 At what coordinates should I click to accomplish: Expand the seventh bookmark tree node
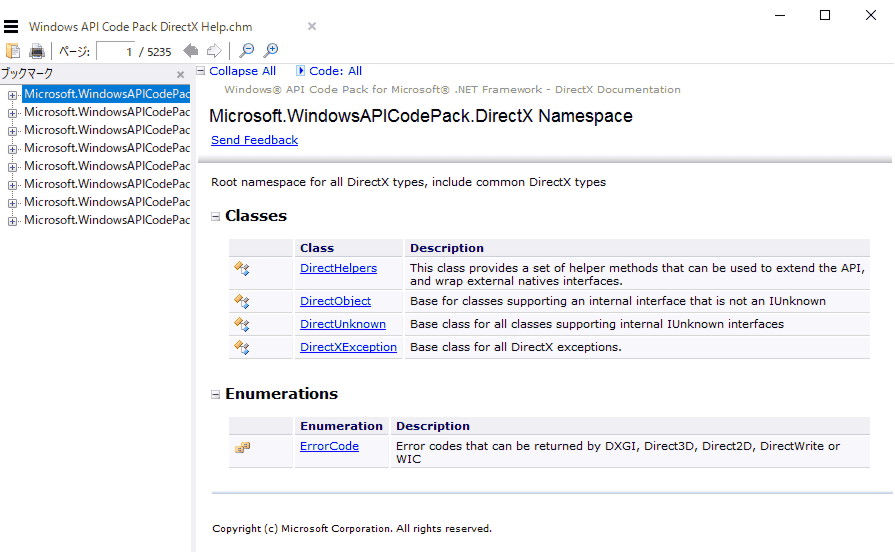click(12, 203)
